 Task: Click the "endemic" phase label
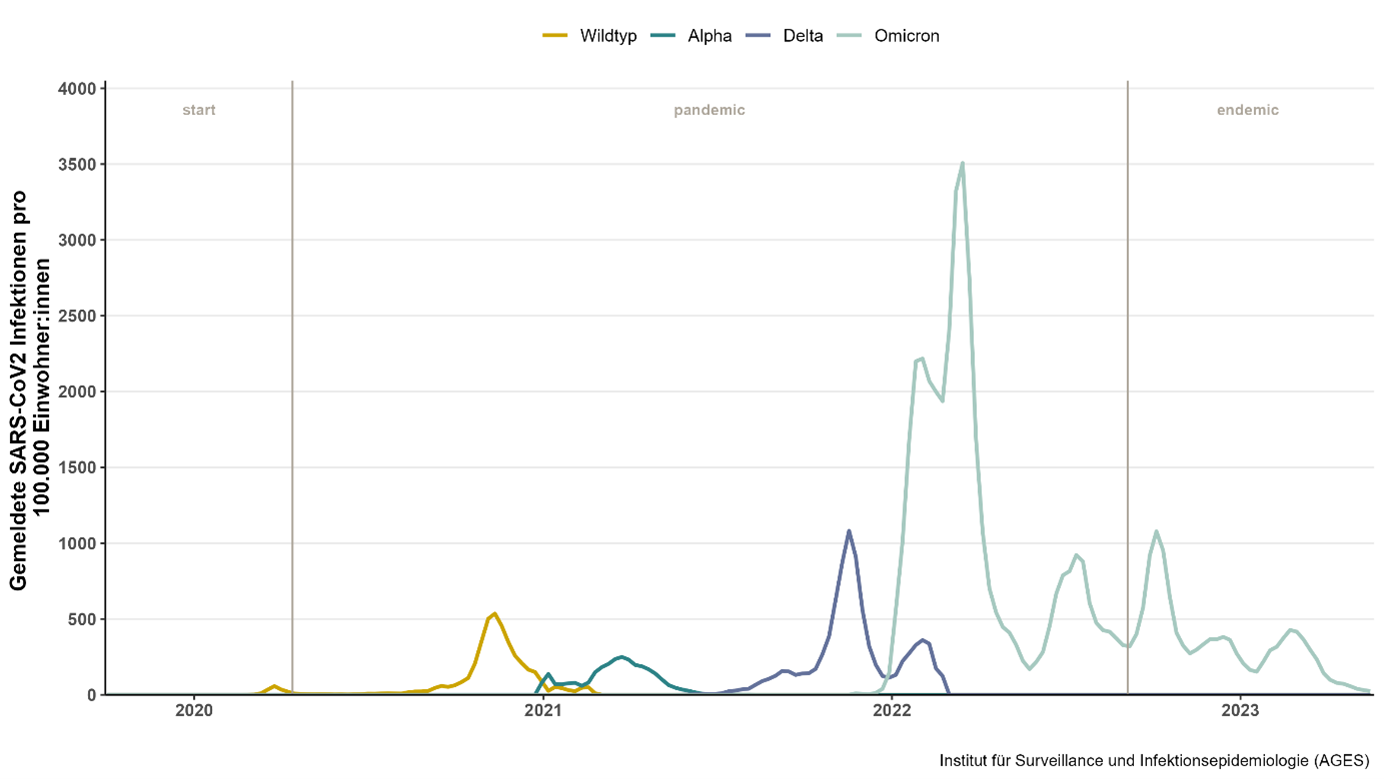1247,110
